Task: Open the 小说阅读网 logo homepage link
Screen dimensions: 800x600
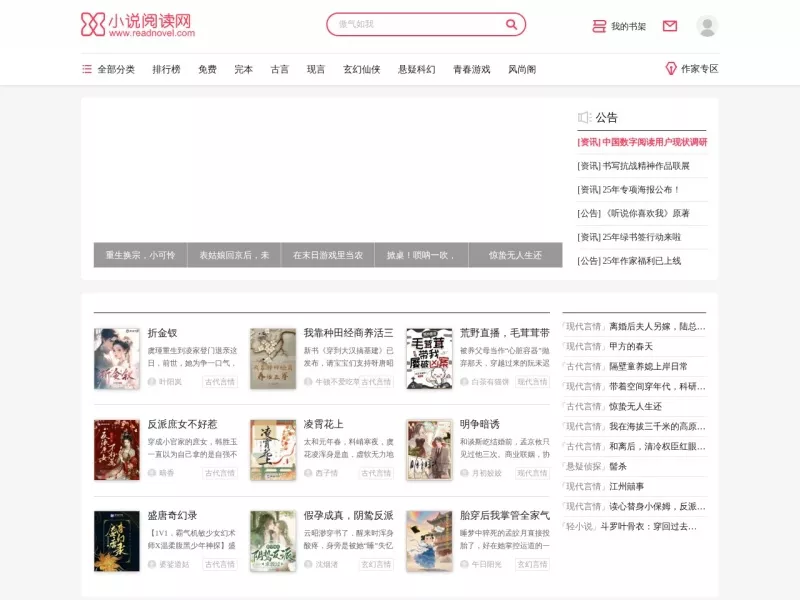Action: [138, 24]
